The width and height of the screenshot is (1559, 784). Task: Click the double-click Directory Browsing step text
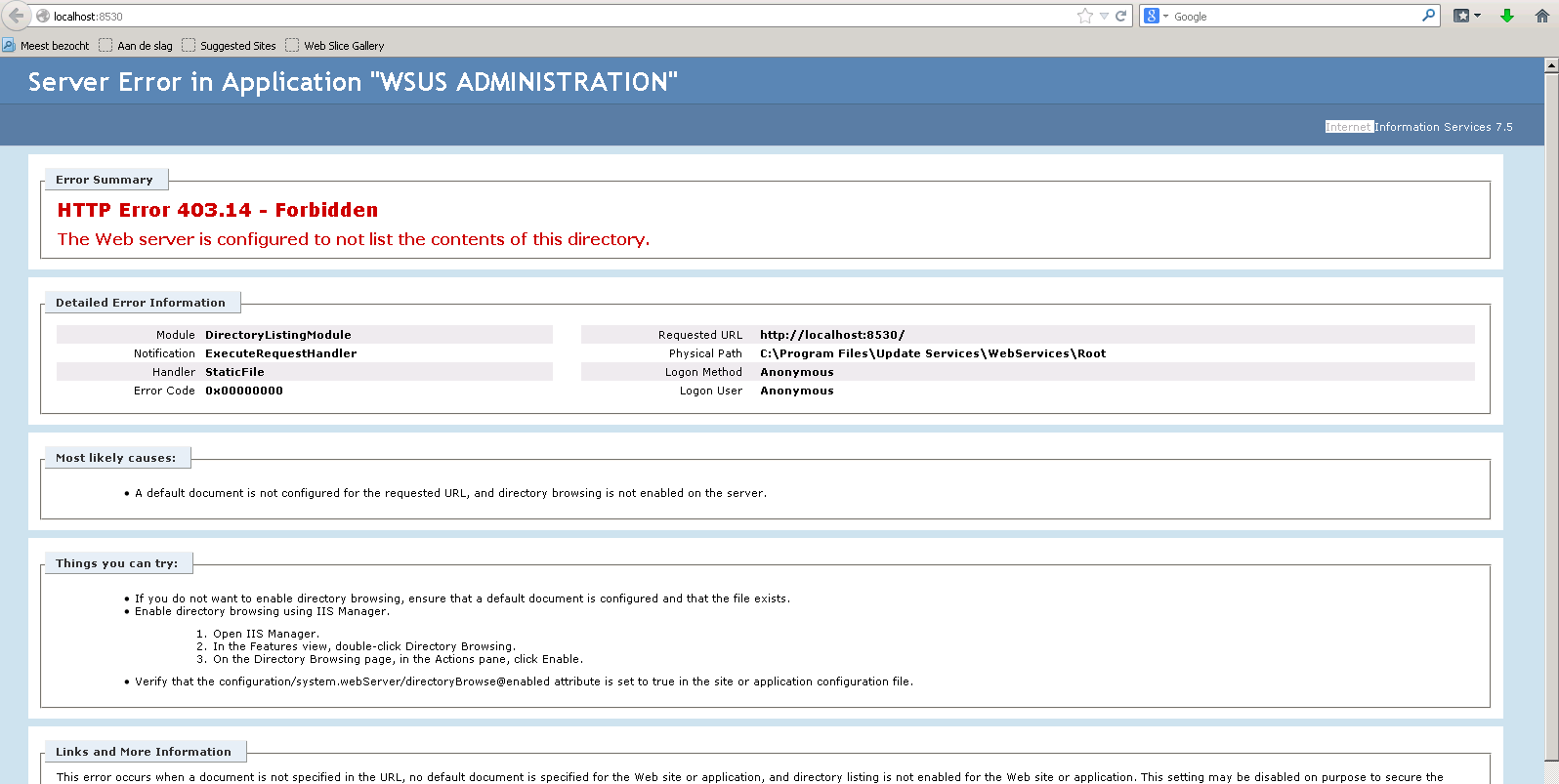pyautogui.click(x=363, y=646)
